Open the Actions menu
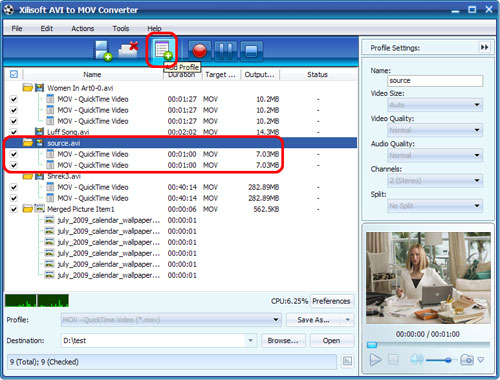Viewport: 500px width, 380px height. [x=82, y=28]
